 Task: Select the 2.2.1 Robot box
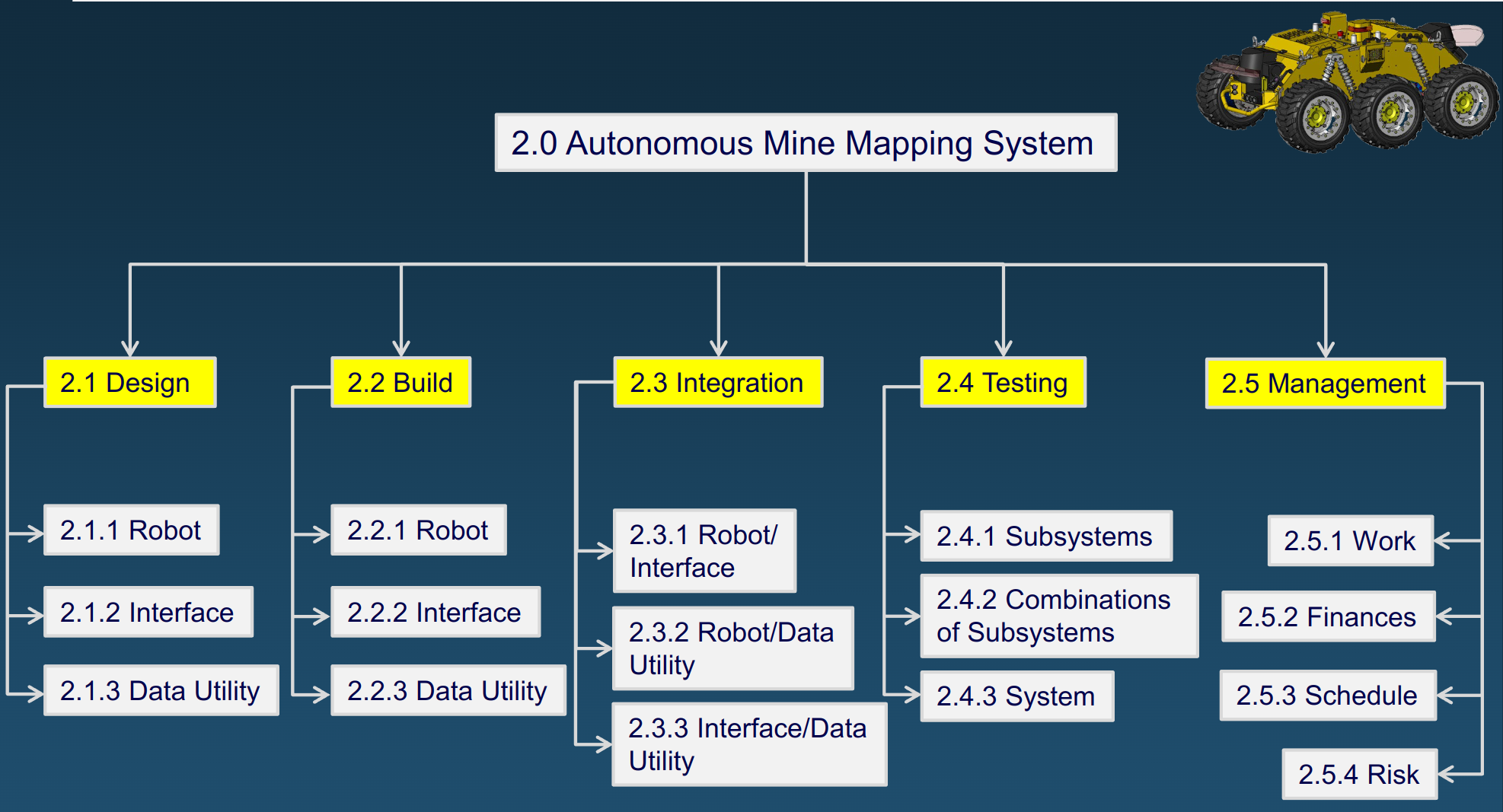(x=418, y=530)
